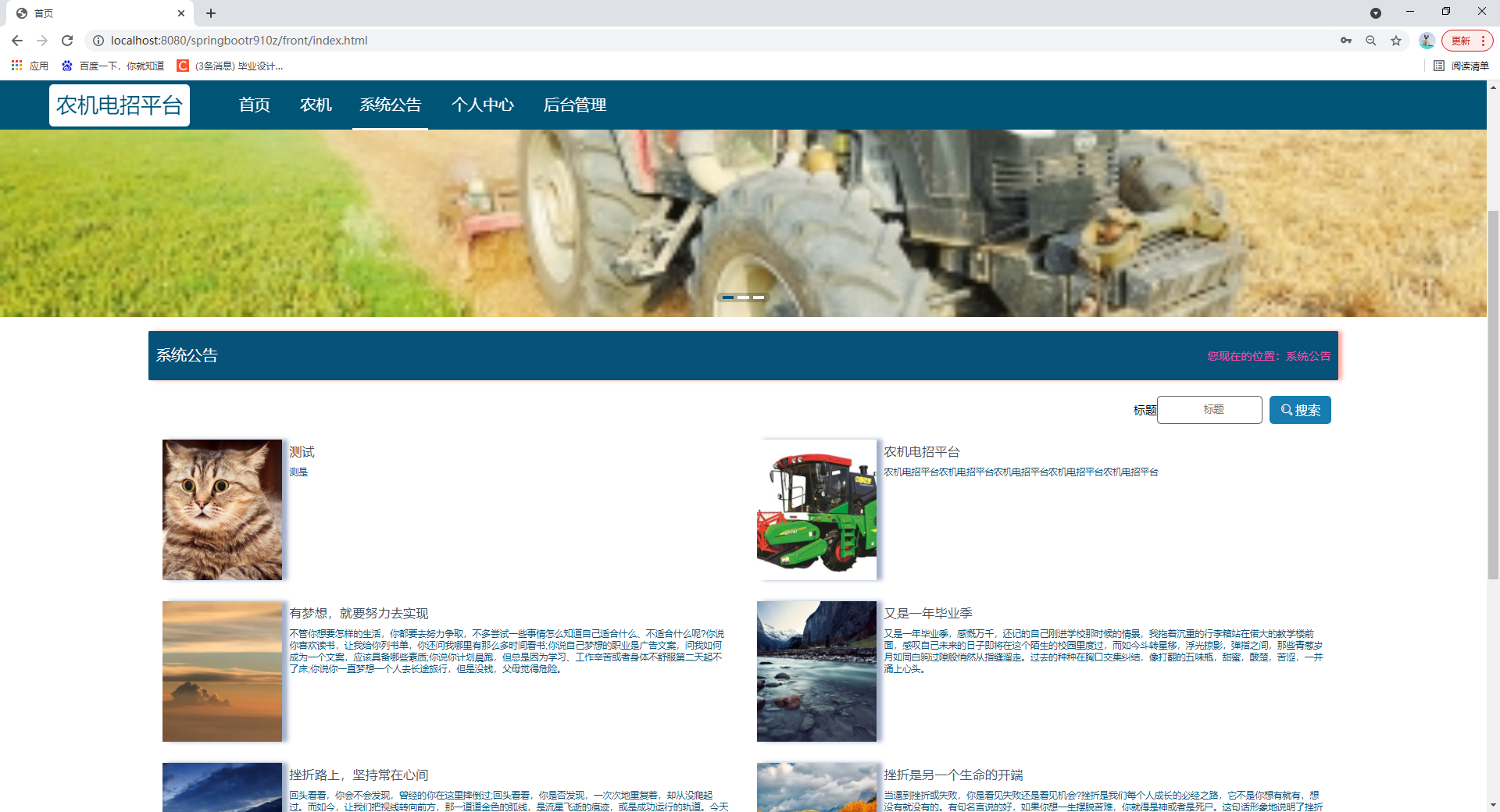Open 又是一年毕业季 announcement

(x=928, y=614)
